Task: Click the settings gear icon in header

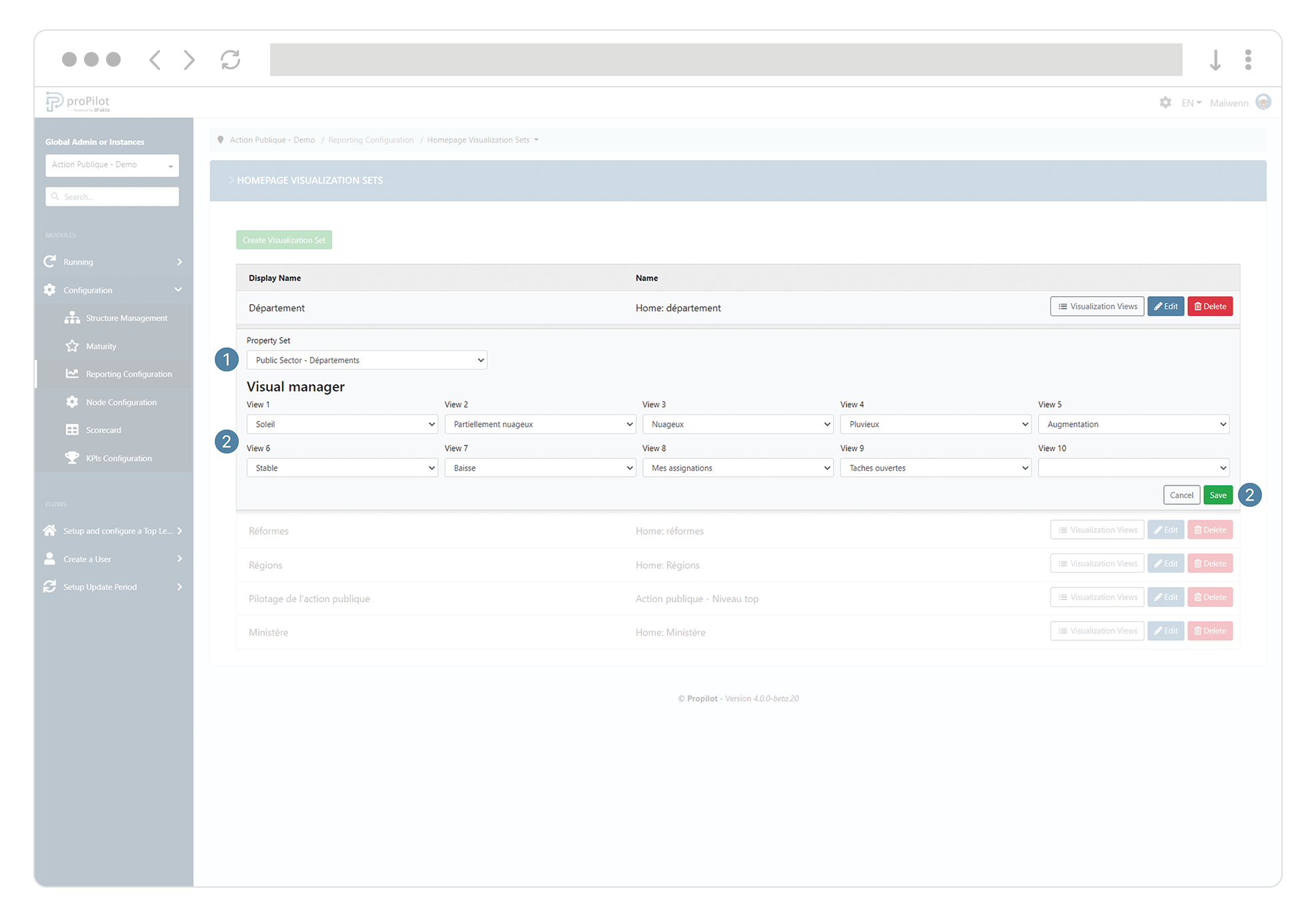Action: pyautogui.click(x=1165, y=103)
